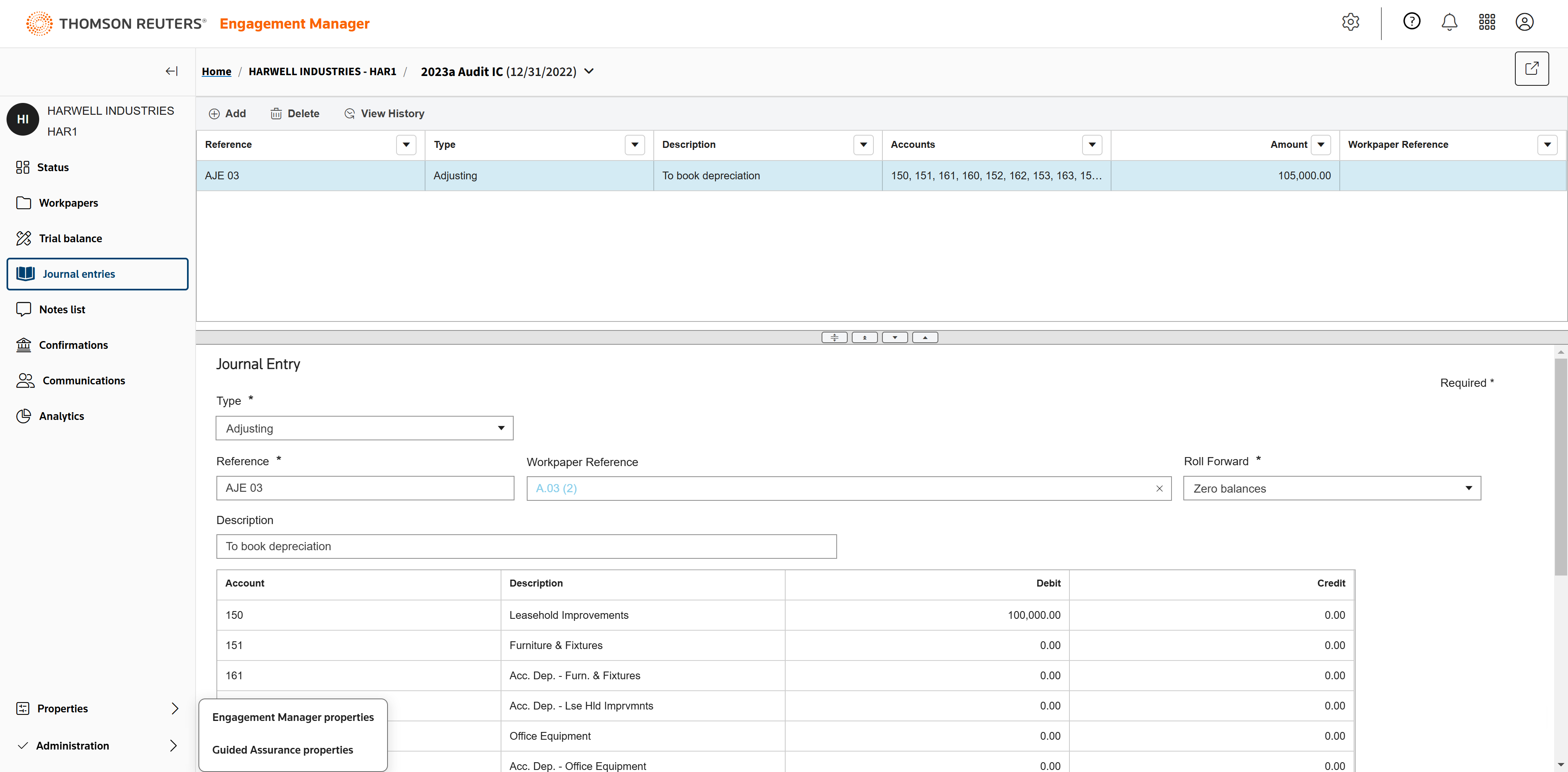This screenshot has width=1568, height=772.
Task: Open the notifications bell
Action: point(1449,22)
